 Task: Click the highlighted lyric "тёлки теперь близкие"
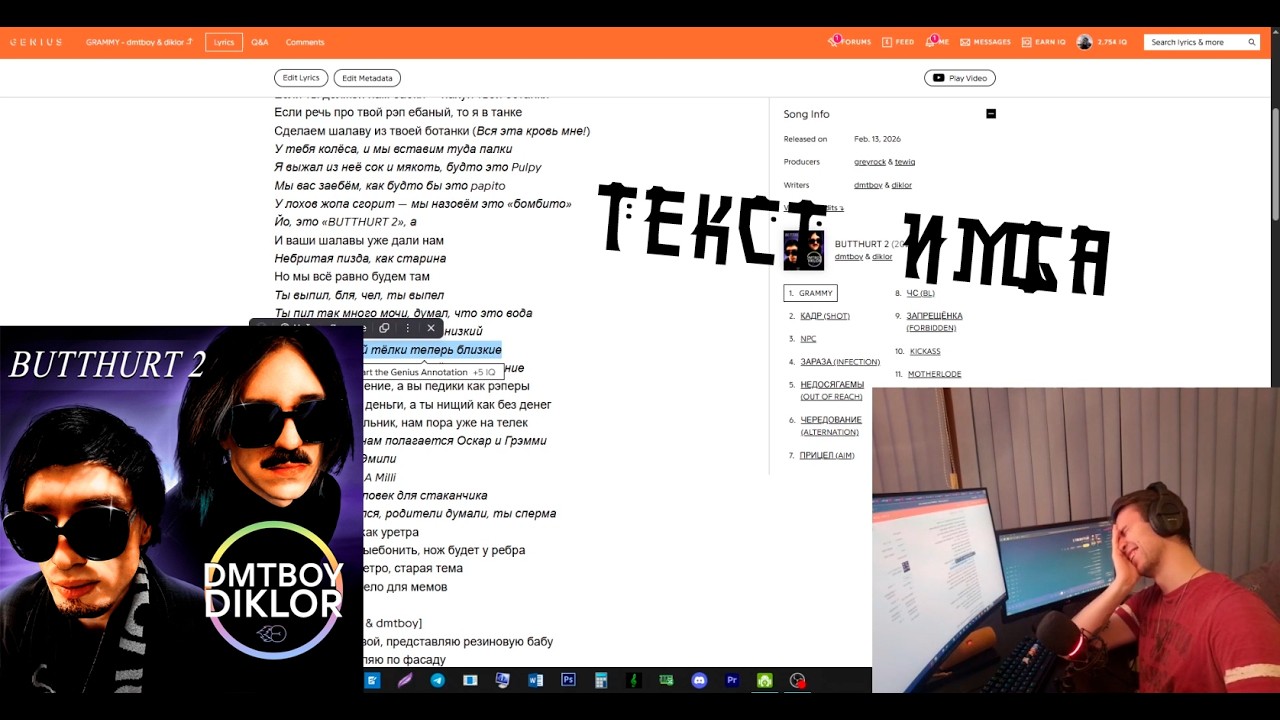tap(436, 349)
